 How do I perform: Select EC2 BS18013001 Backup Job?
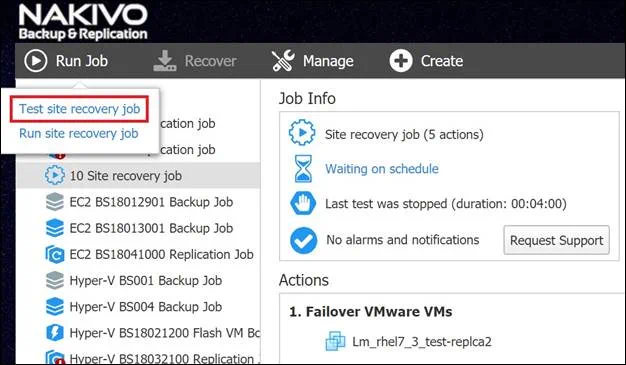(151, 228)
